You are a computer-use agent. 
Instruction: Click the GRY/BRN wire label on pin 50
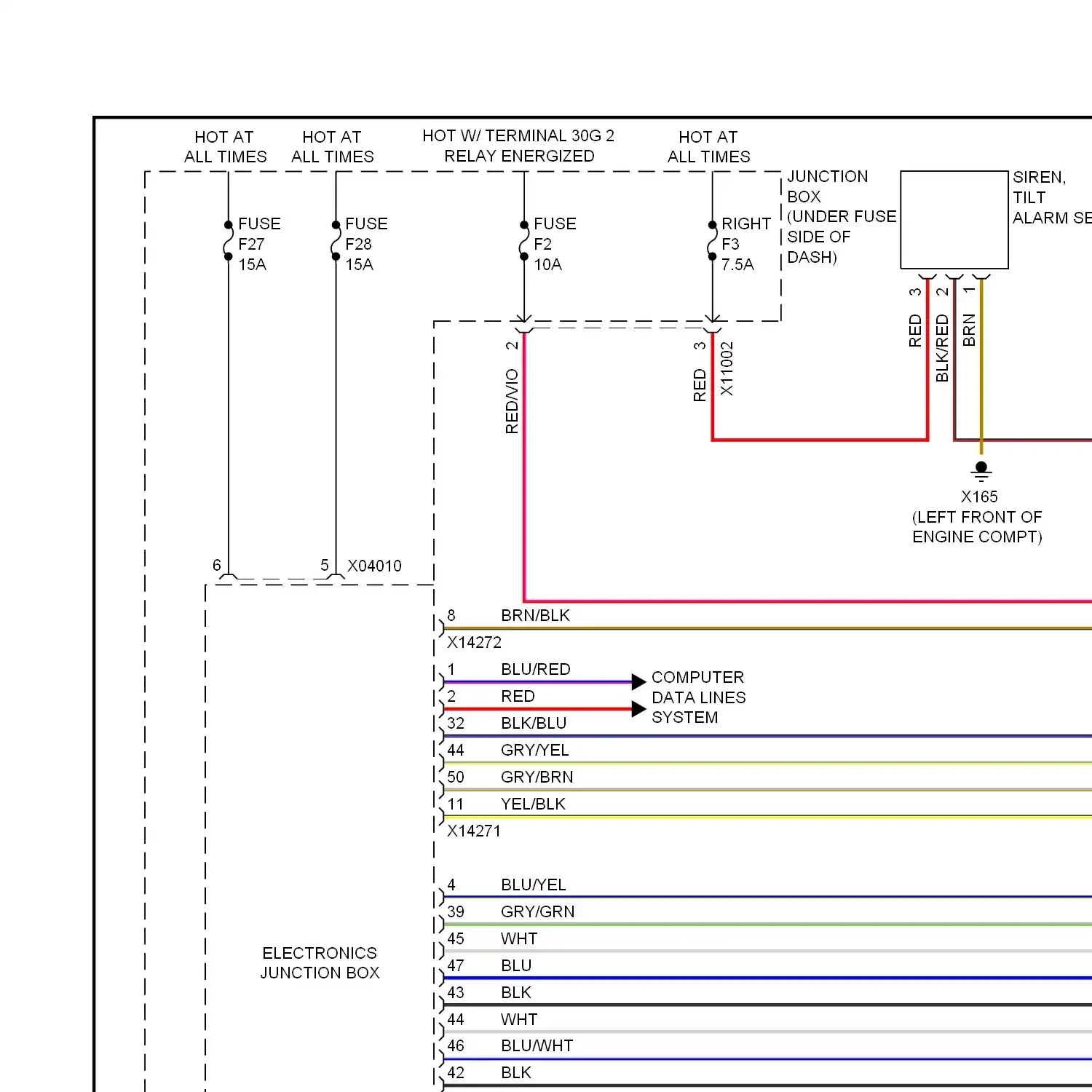537,777
